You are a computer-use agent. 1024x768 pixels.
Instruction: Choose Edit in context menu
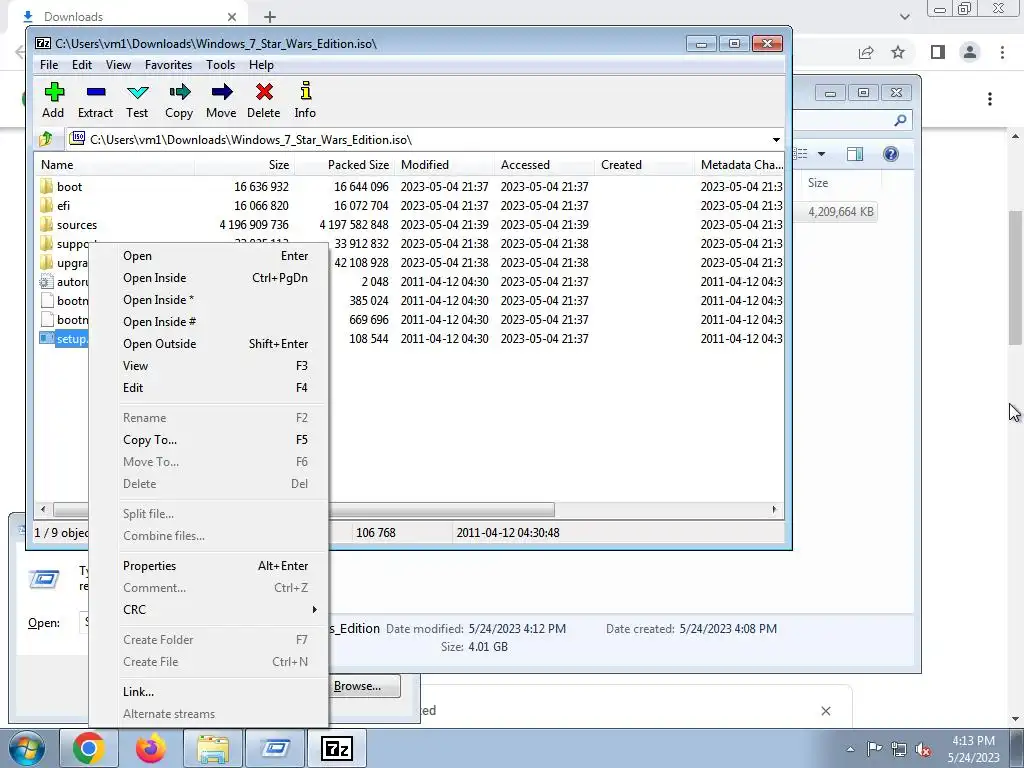pyautogui.click(x=208, y=387)
